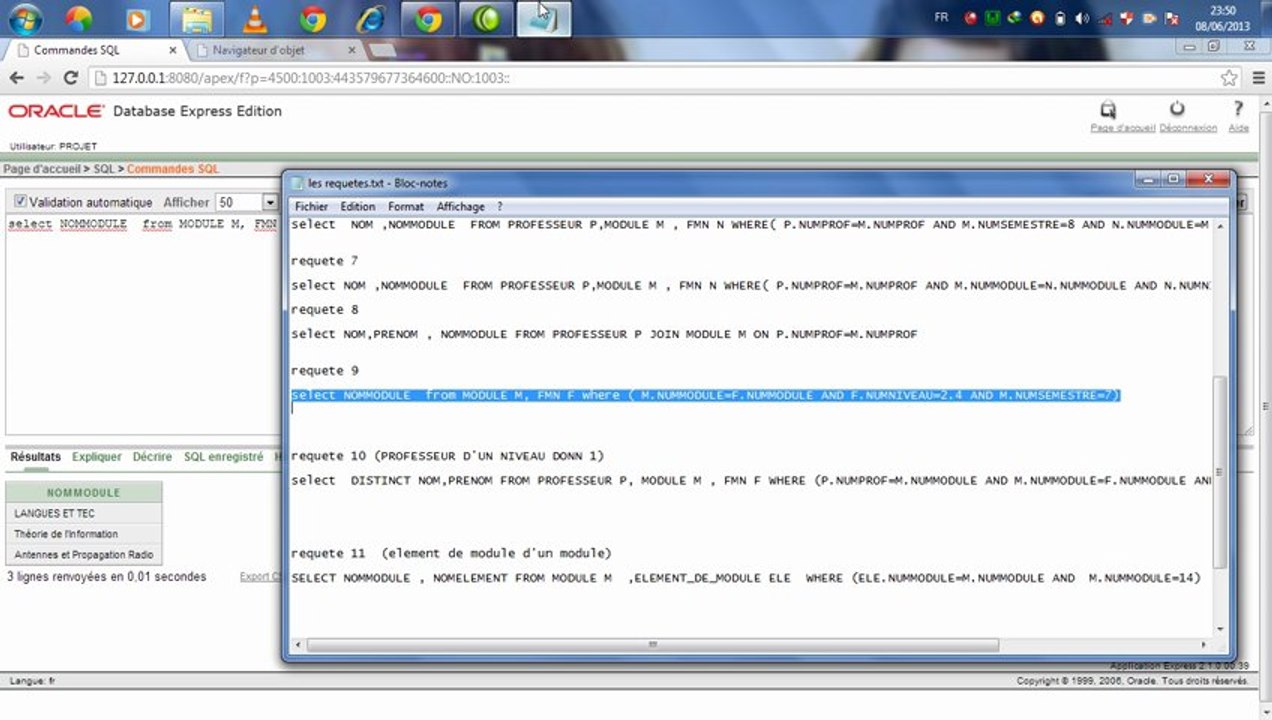Open the green sphere app in taskbar
Image resolution: width=1272 pixels, height=720 pixels.
[x=486, y=18]
